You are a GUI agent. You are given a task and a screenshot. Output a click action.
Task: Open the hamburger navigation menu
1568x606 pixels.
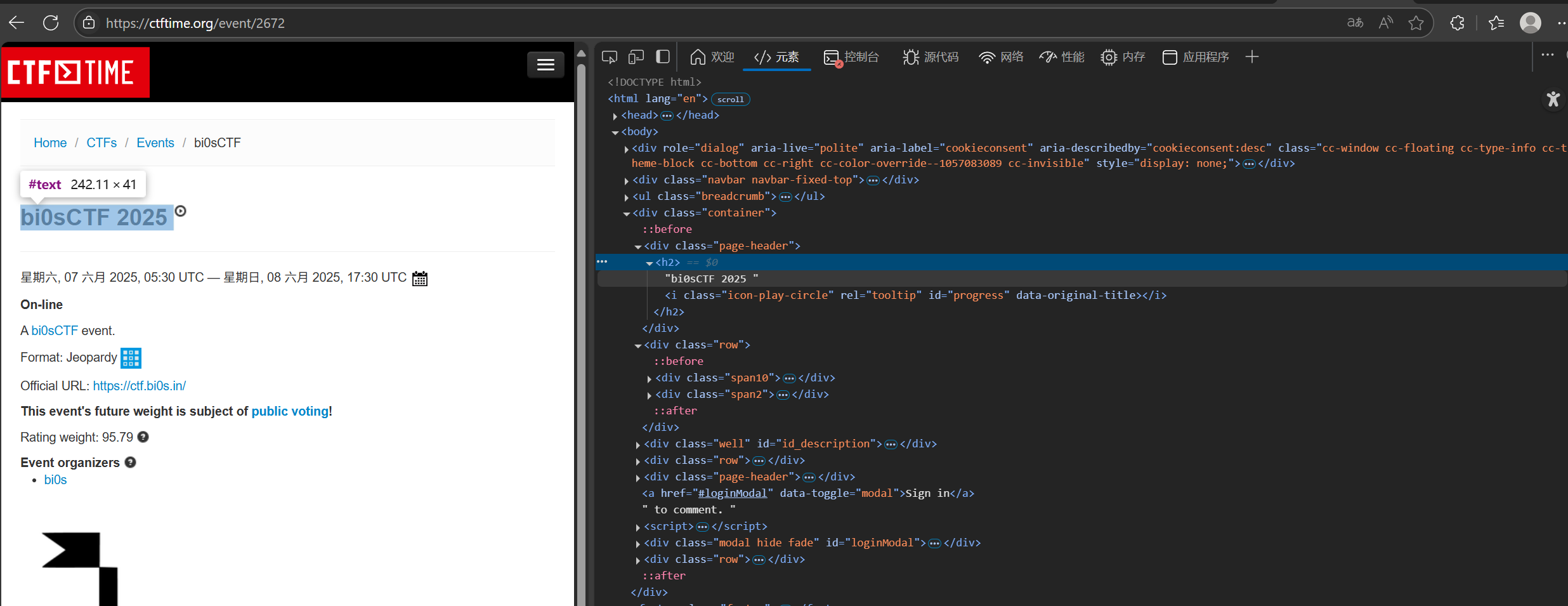coord(546,65)
